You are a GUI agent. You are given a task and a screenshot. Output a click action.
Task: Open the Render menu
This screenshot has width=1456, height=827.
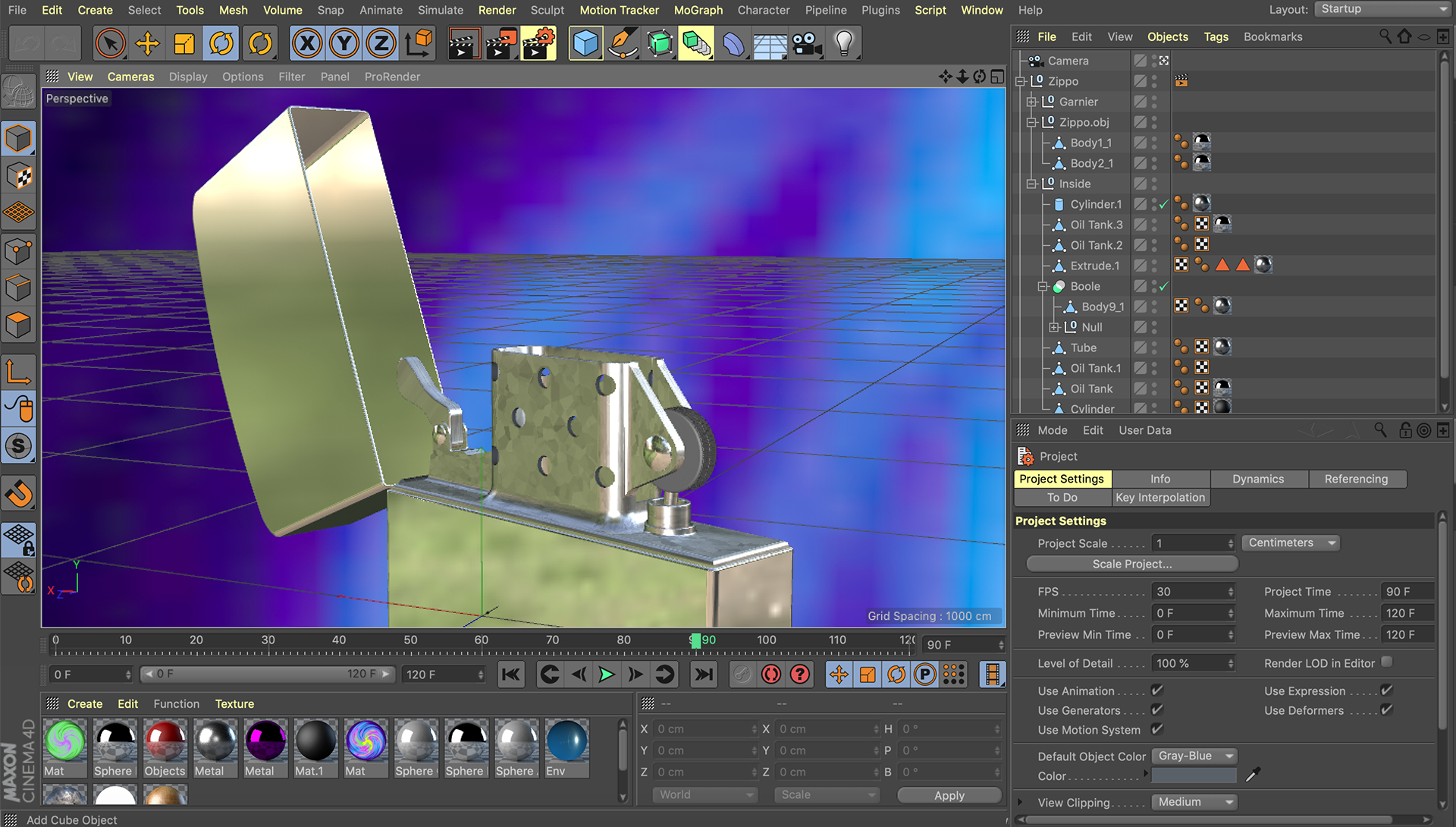(497, 10)
